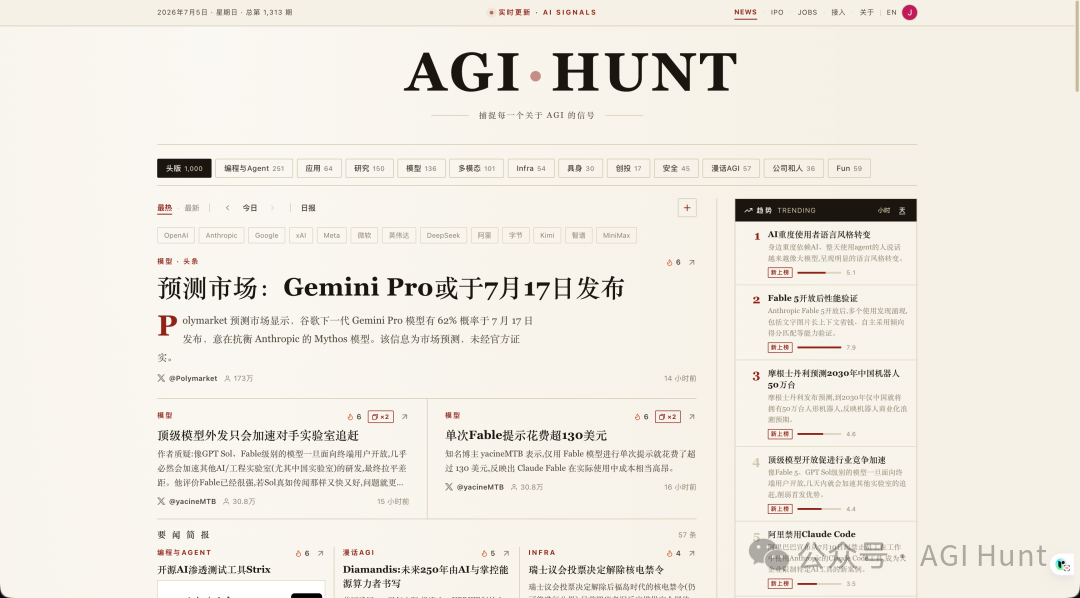
Task: Toggle MiniMax company filter
Action: (x=616, y=236)
